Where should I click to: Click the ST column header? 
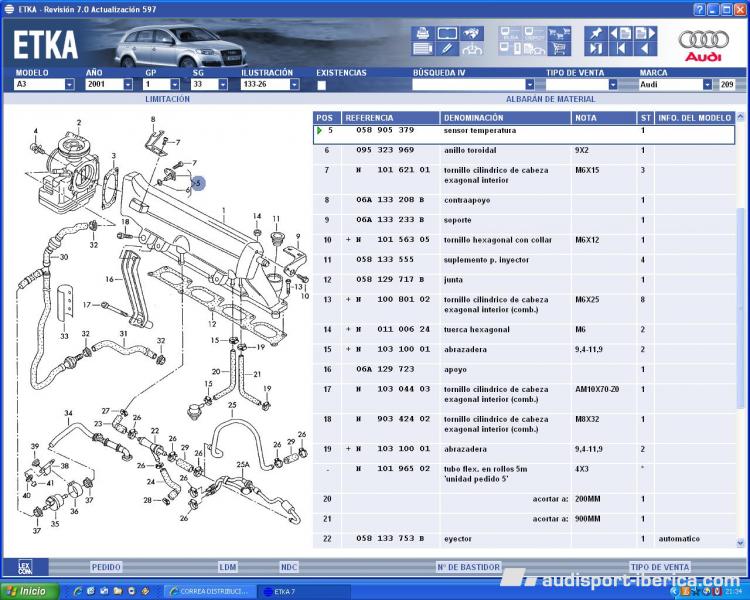(x=646, y=118)
